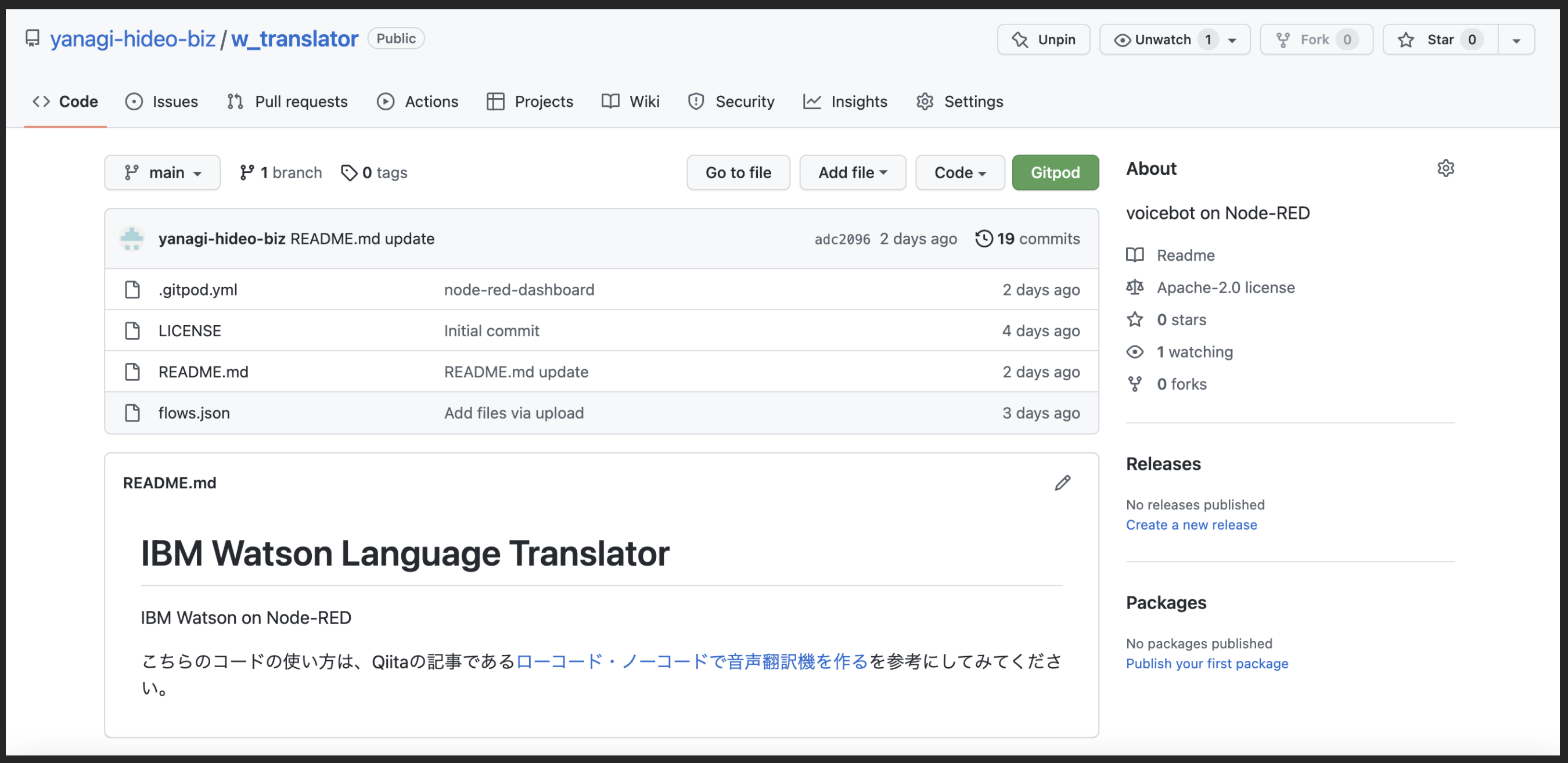Click the Apache-2.0 license scale icon
Image resolution: width=1568 pixels, height=763 pixels.
[1135, 287]
